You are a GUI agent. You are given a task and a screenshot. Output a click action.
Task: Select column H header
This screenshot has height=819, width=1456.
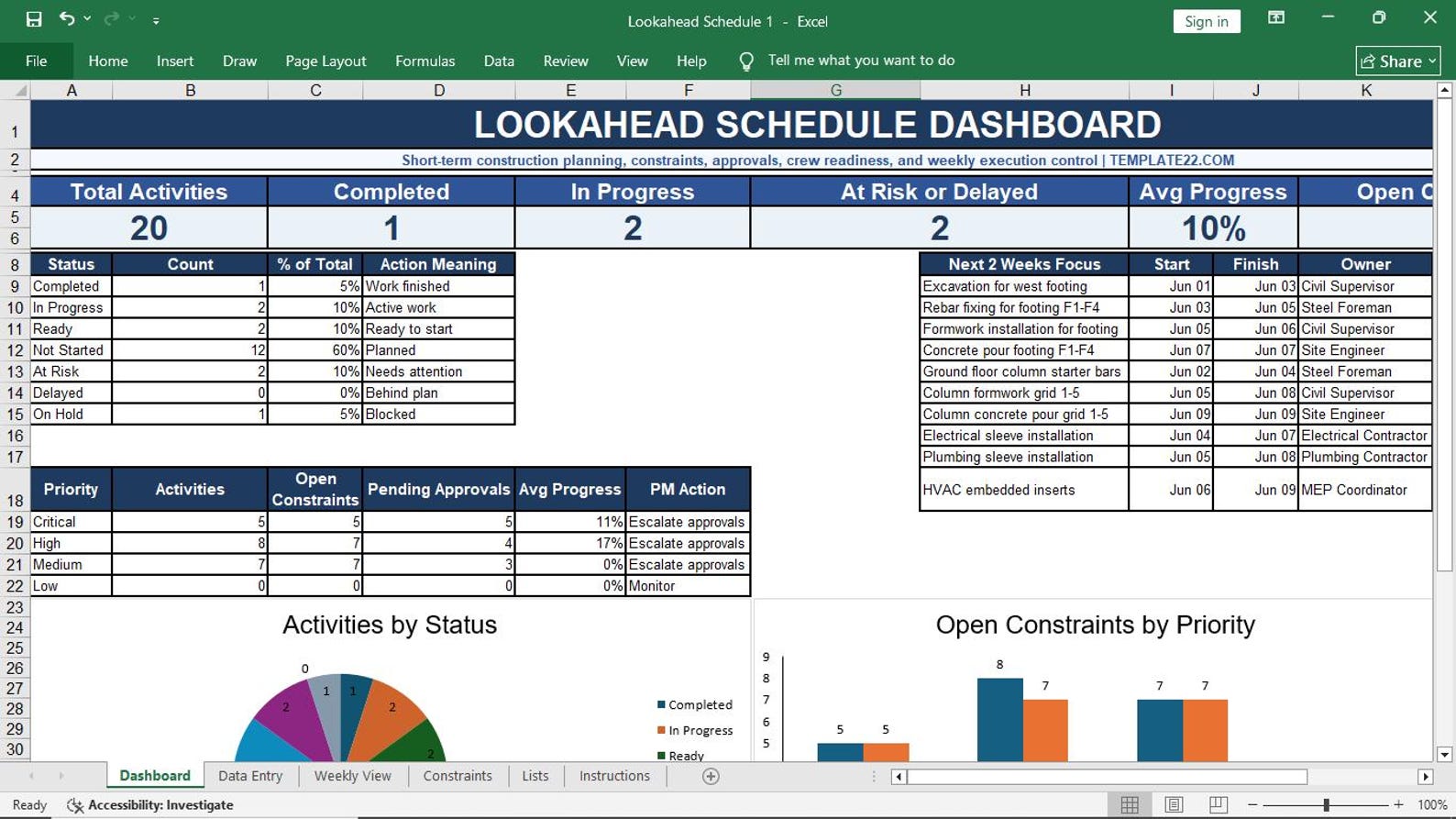[1024, 90]
